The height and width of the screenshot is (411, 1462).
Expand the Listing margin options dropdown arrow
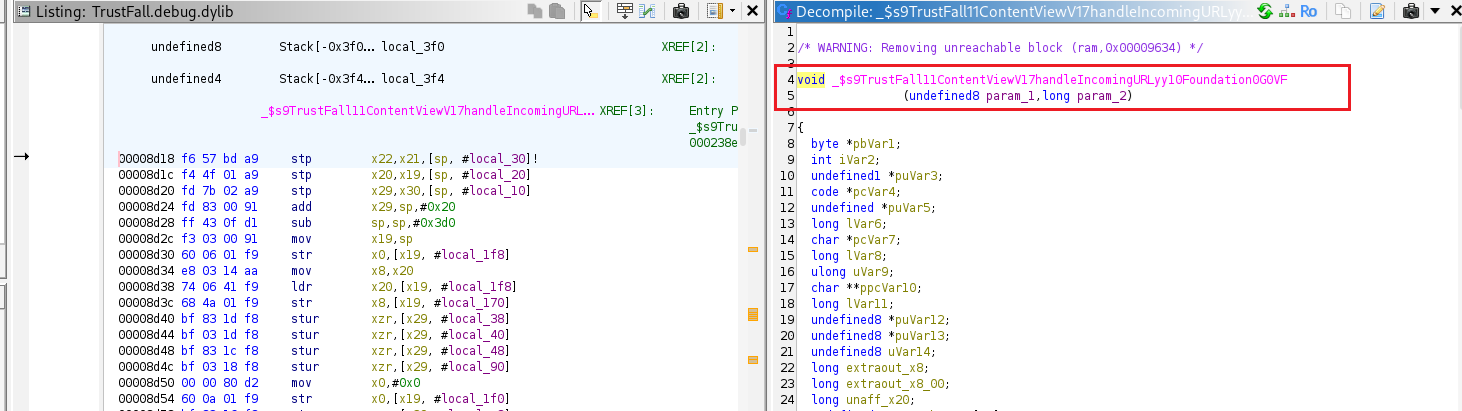coord(732,11)
